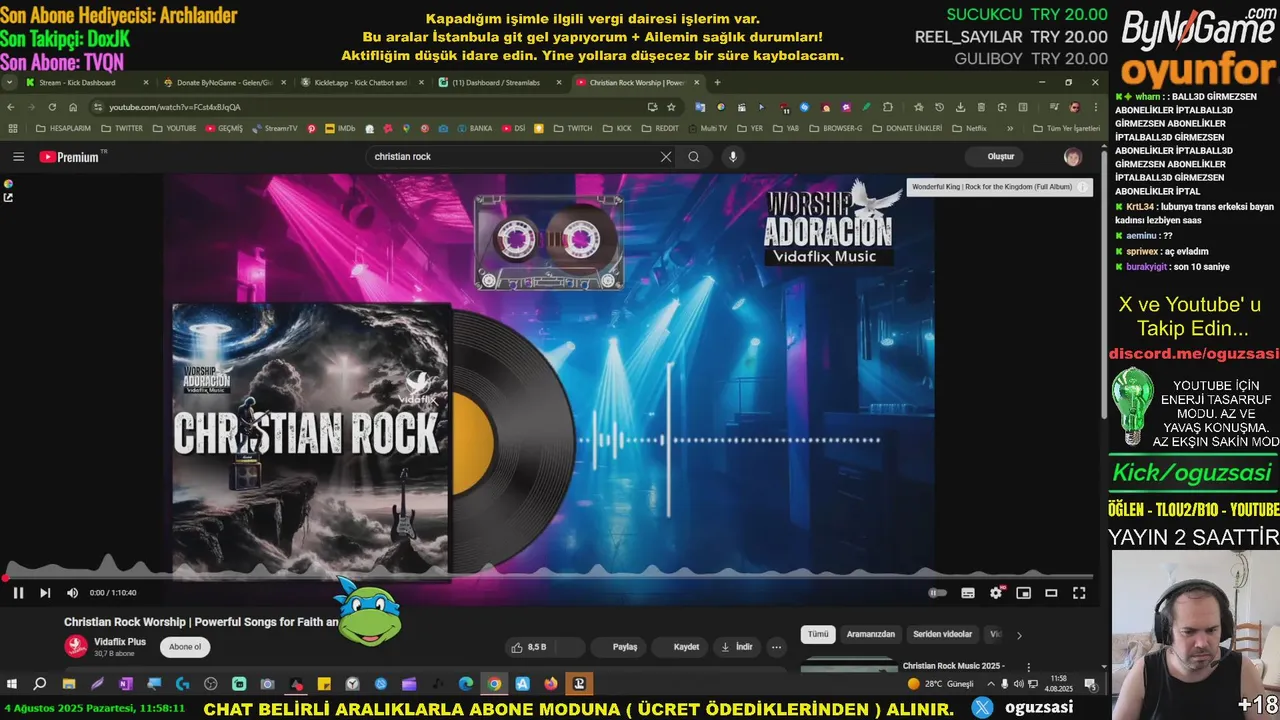This screenshot has width=1280, height=720.
Task: Open the Chrome tab search dropdown
Action: pos(9,83)
